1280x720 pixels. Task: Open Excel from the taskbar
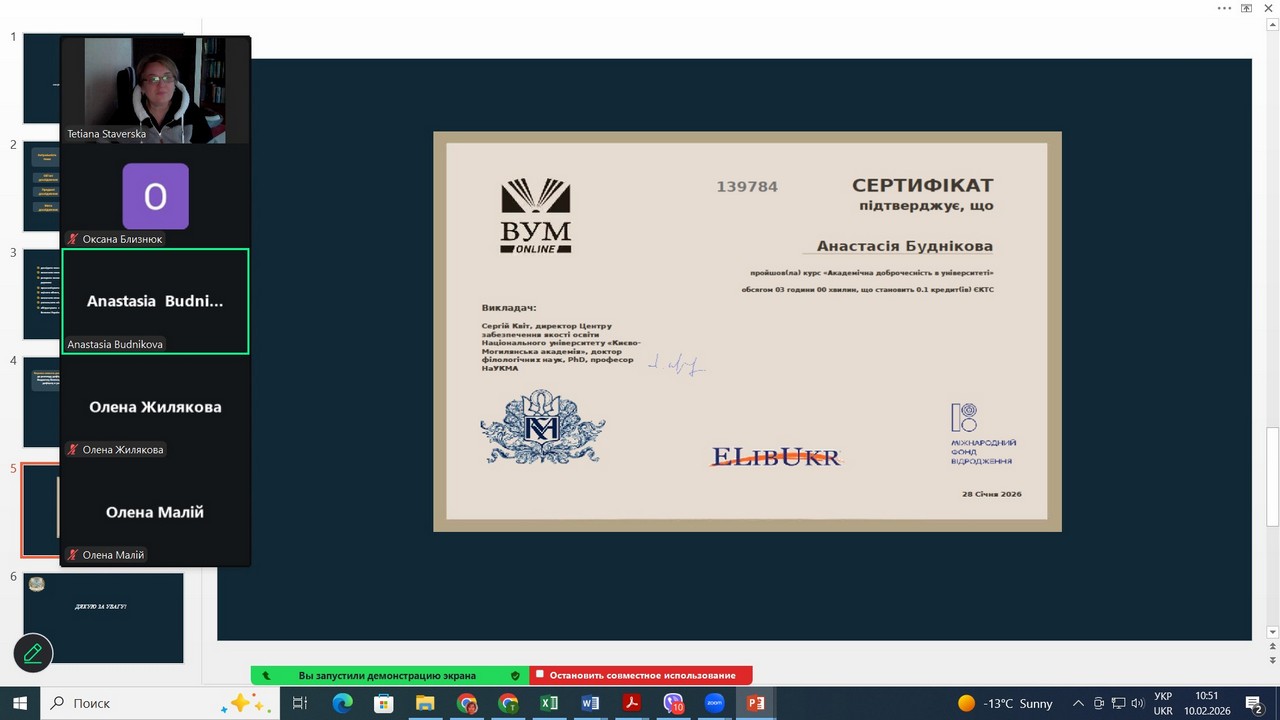pyautogui.click(x=549, y=703)
